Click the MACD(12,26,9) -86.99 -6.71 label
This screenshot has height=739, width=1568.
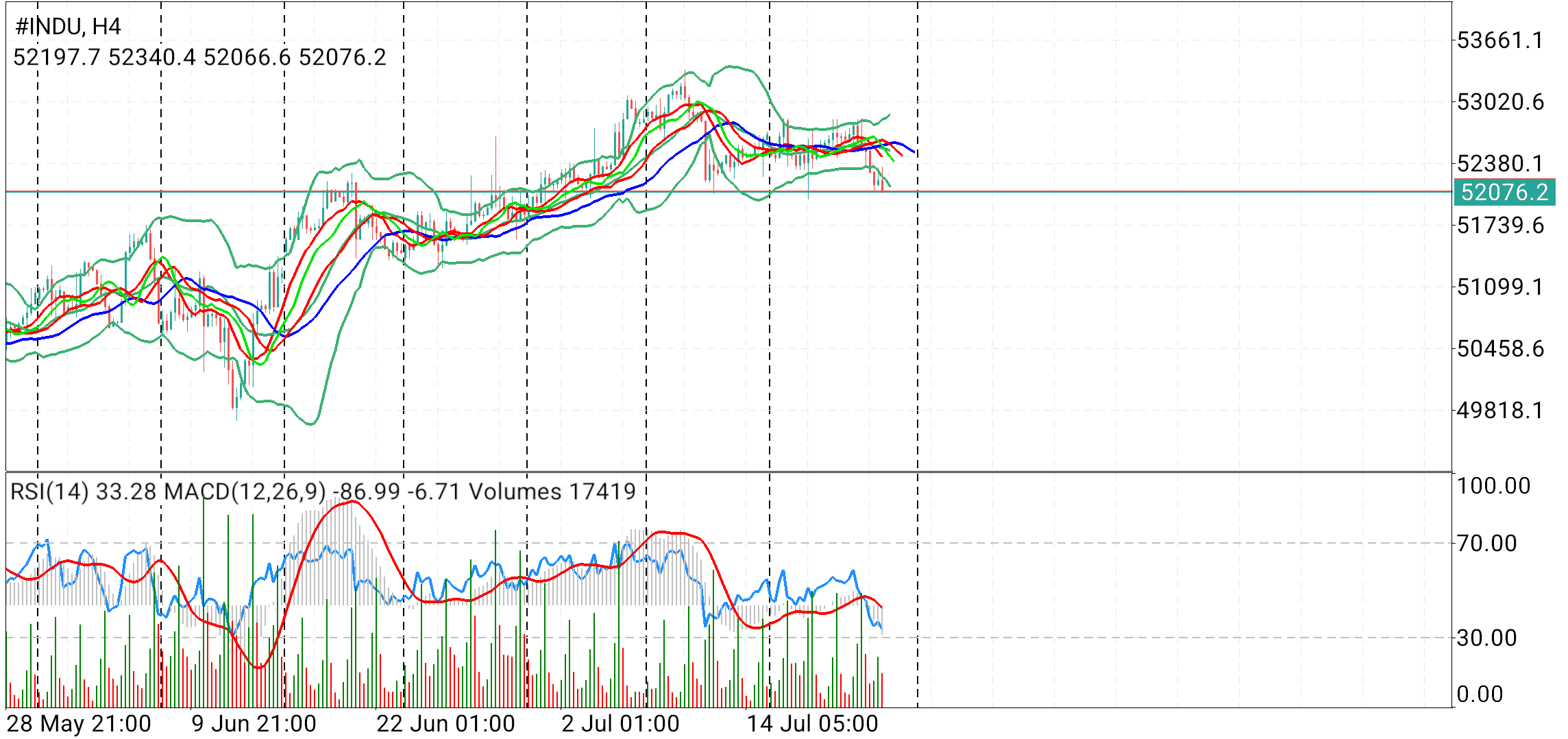click(x=313, y=492)
